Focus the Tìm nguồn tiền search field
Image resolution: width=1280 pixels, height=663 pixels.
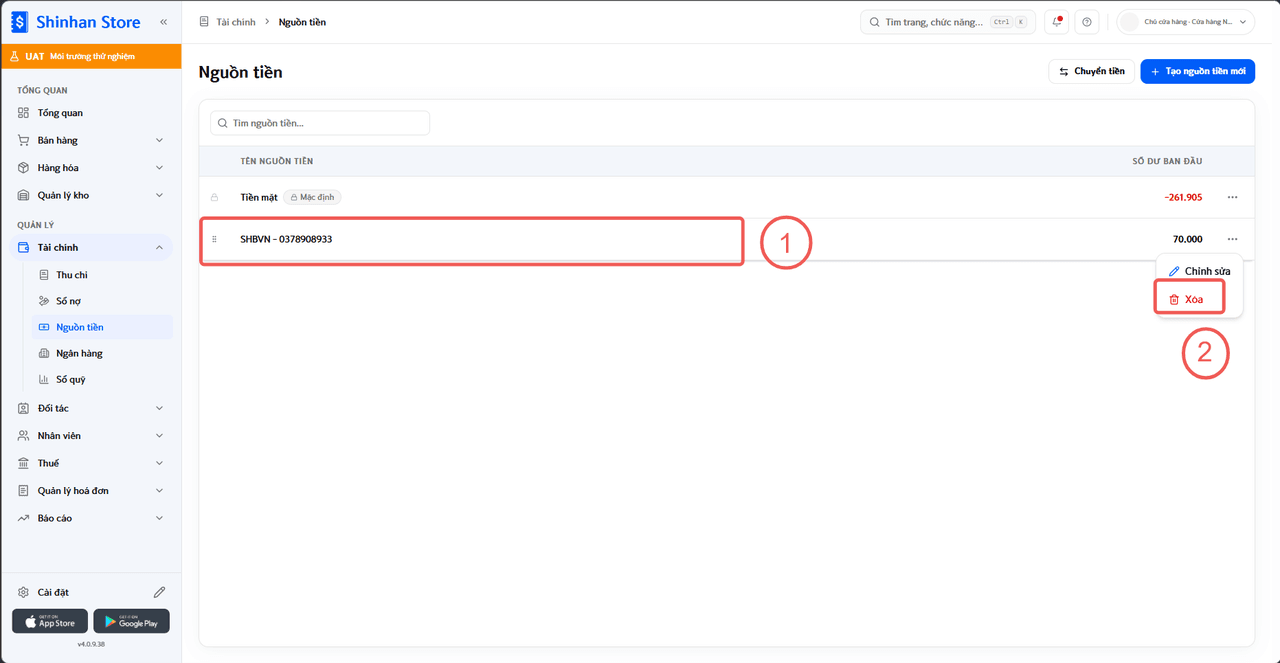(x=320, y=123)
